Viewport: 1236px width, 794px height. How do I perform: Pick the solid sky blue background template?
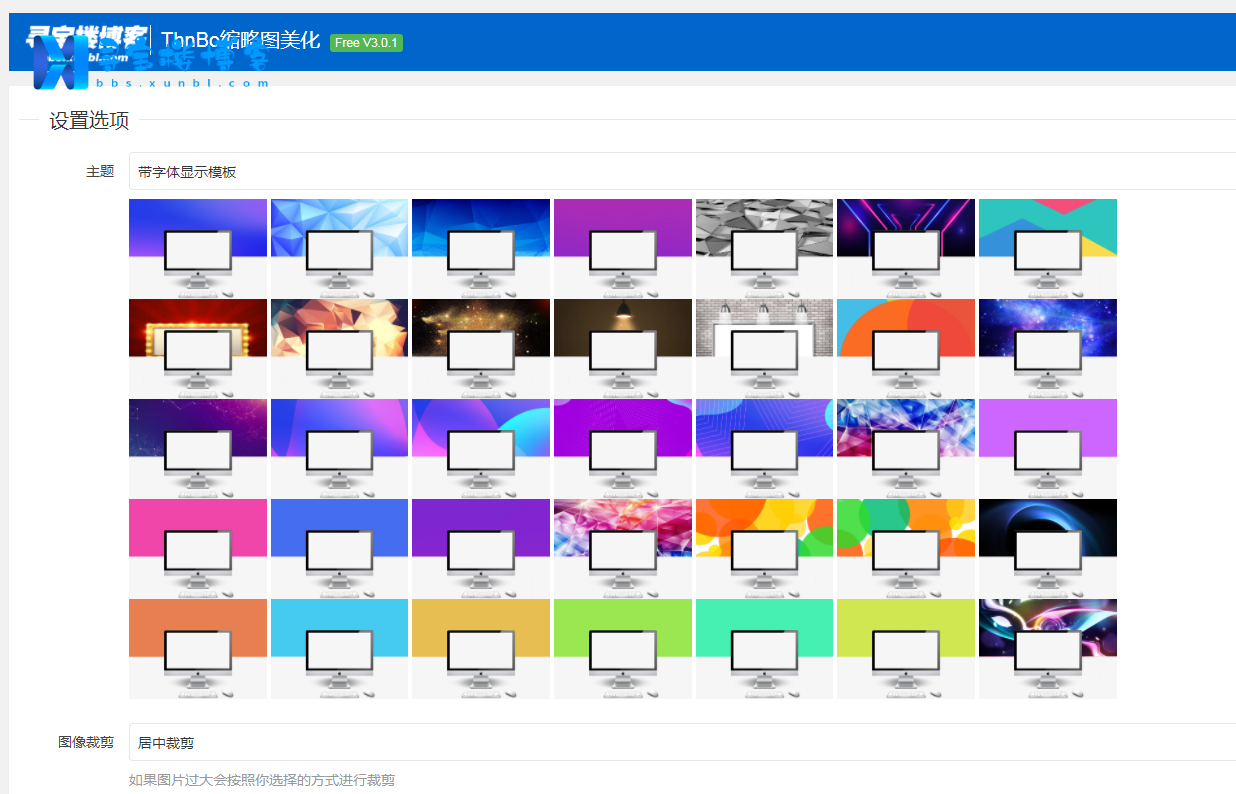[x=339, y=648]
